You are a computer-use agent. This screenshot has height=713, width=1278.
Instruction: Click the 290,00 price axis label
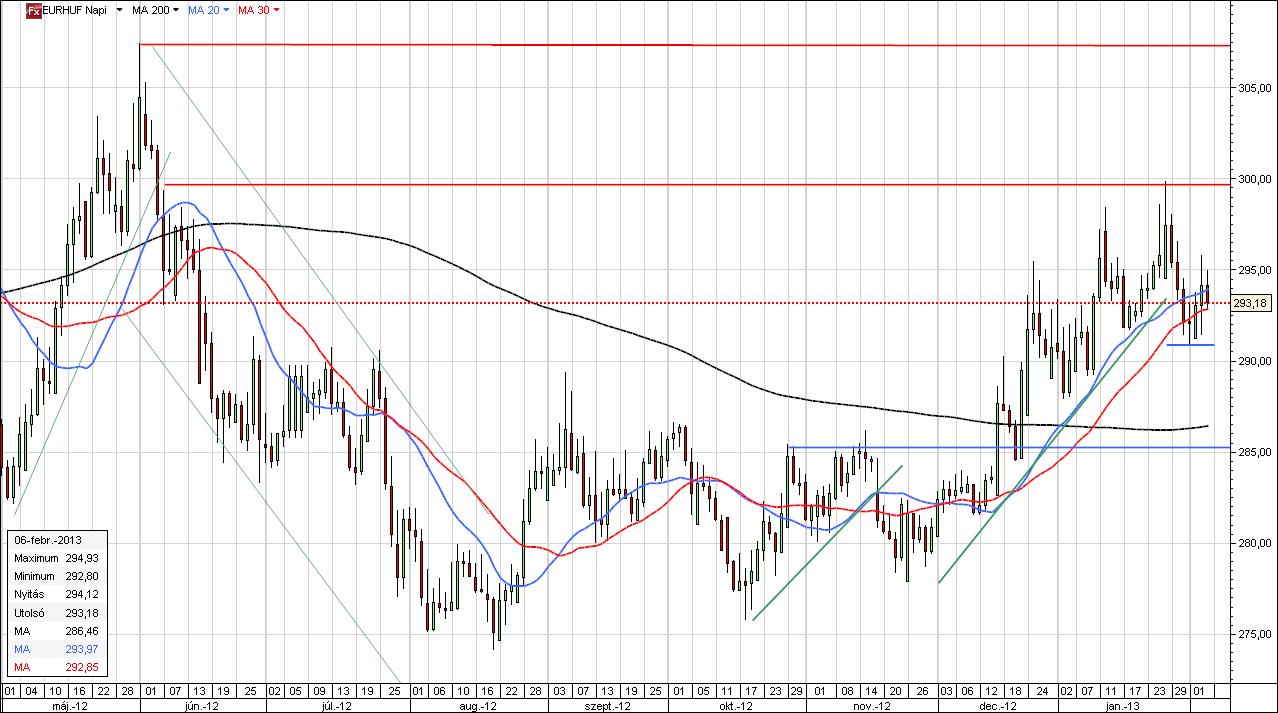point(1254,361)
